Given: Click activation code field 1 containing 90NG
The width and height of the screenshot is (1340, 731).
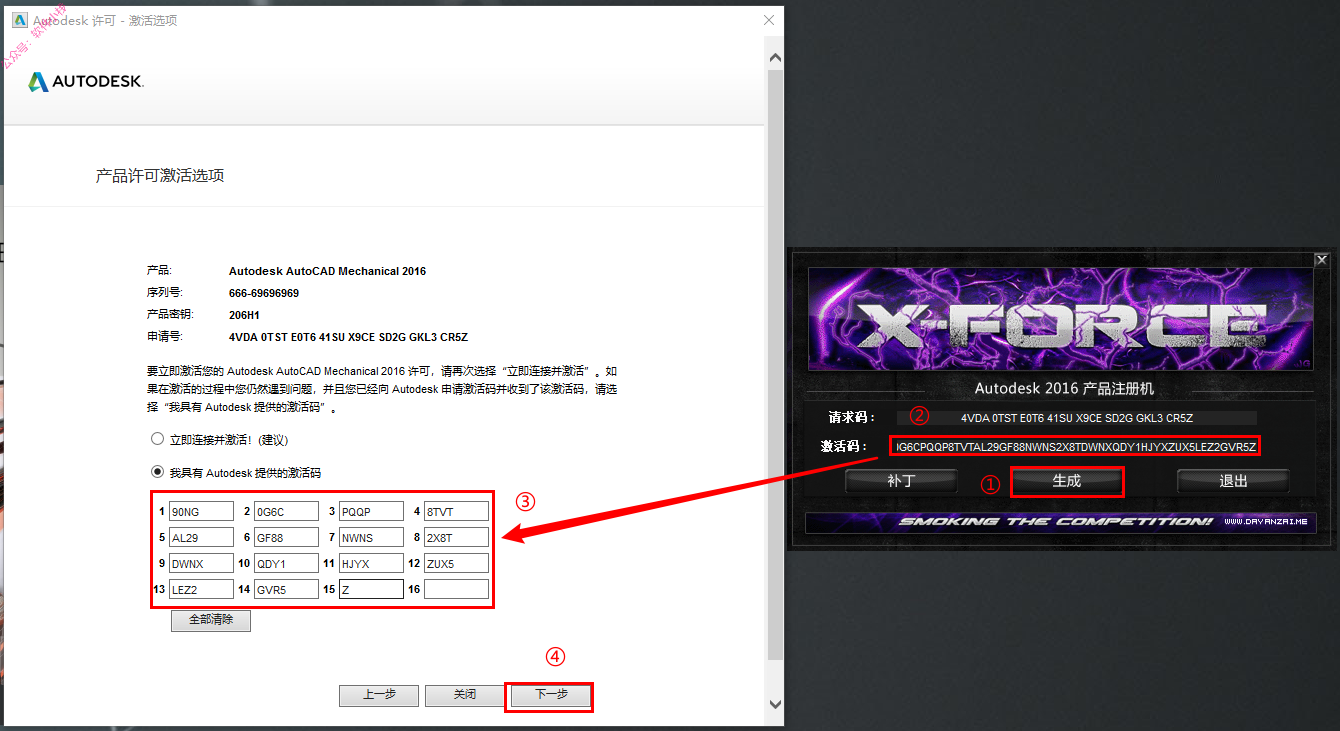Looking at the screenshot, I should tap(201, 511).
